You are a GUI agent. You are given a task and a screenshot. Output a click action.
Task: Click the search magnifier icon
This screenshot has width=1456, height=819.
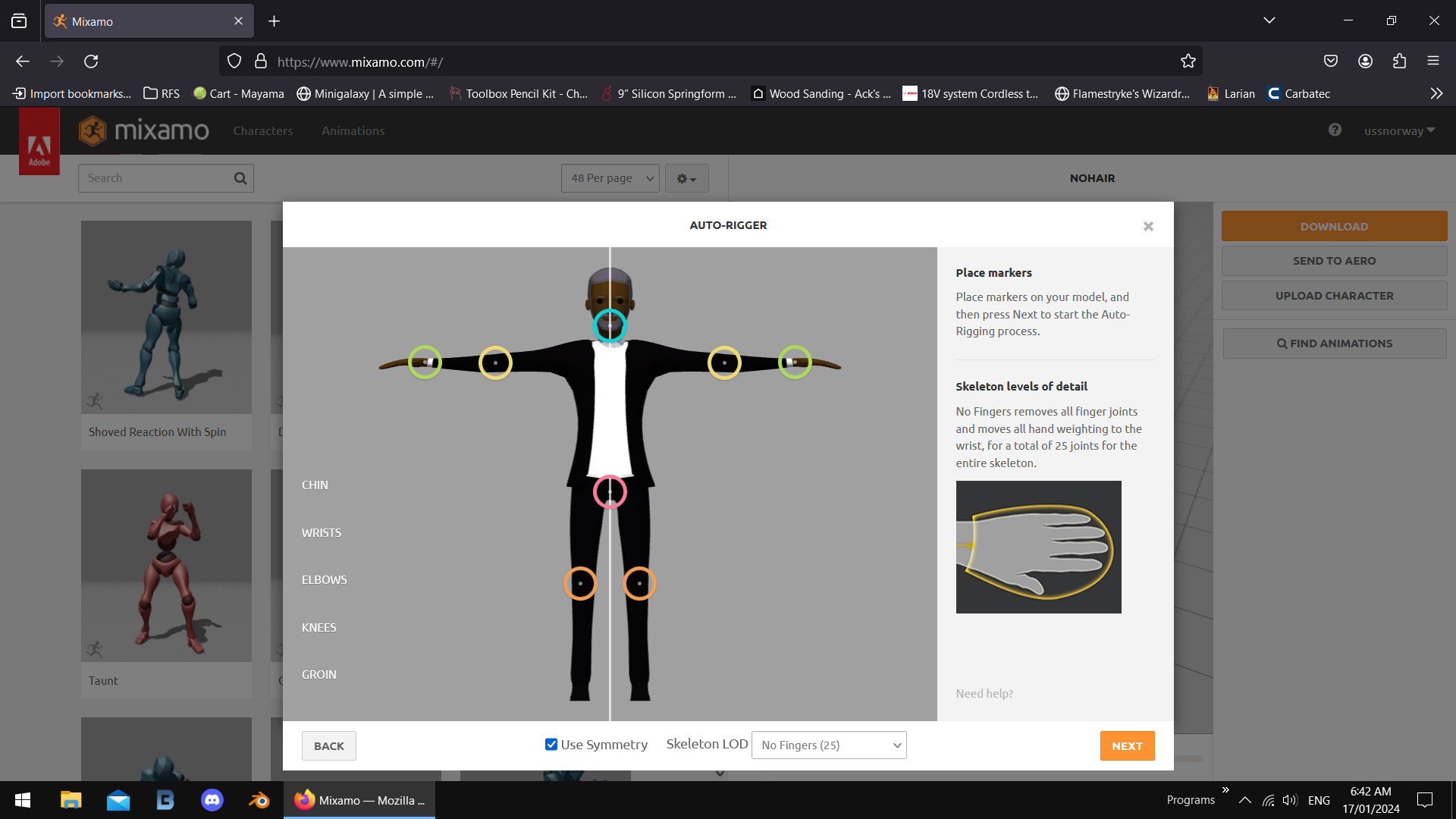pos(240,177)
